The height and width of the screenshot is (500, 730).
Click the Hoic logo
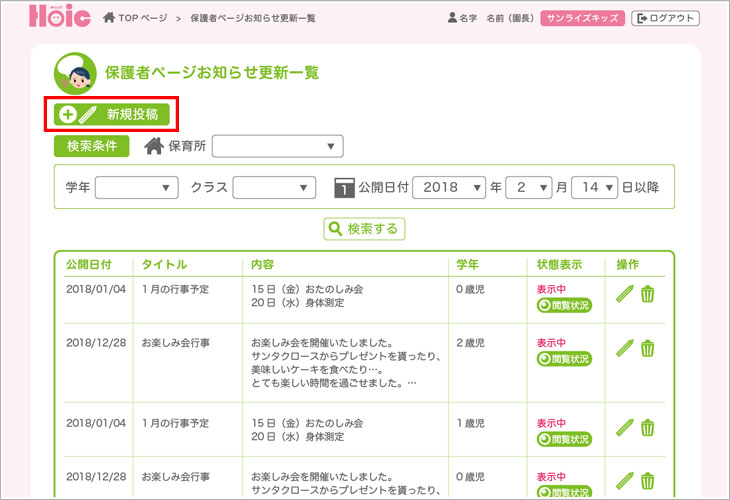tap(60, 17)
